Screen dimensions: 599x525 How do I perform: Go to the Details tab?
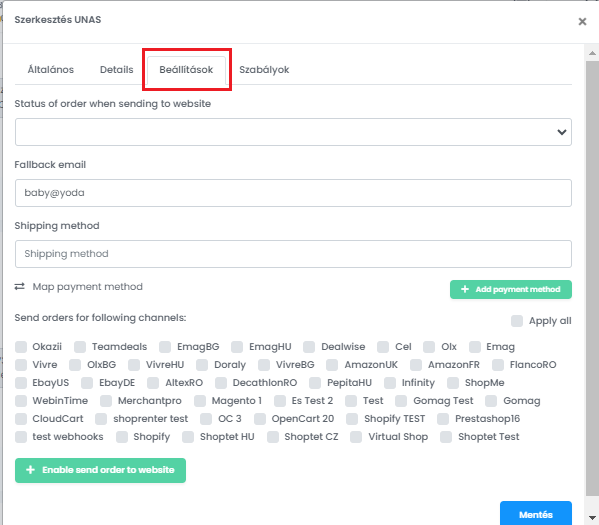(117, 70)
